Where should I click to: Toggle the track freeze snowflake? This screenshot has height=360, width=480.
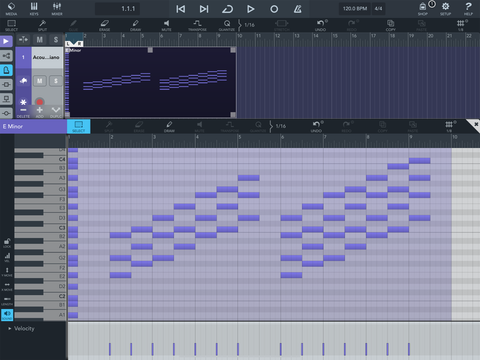23,102
